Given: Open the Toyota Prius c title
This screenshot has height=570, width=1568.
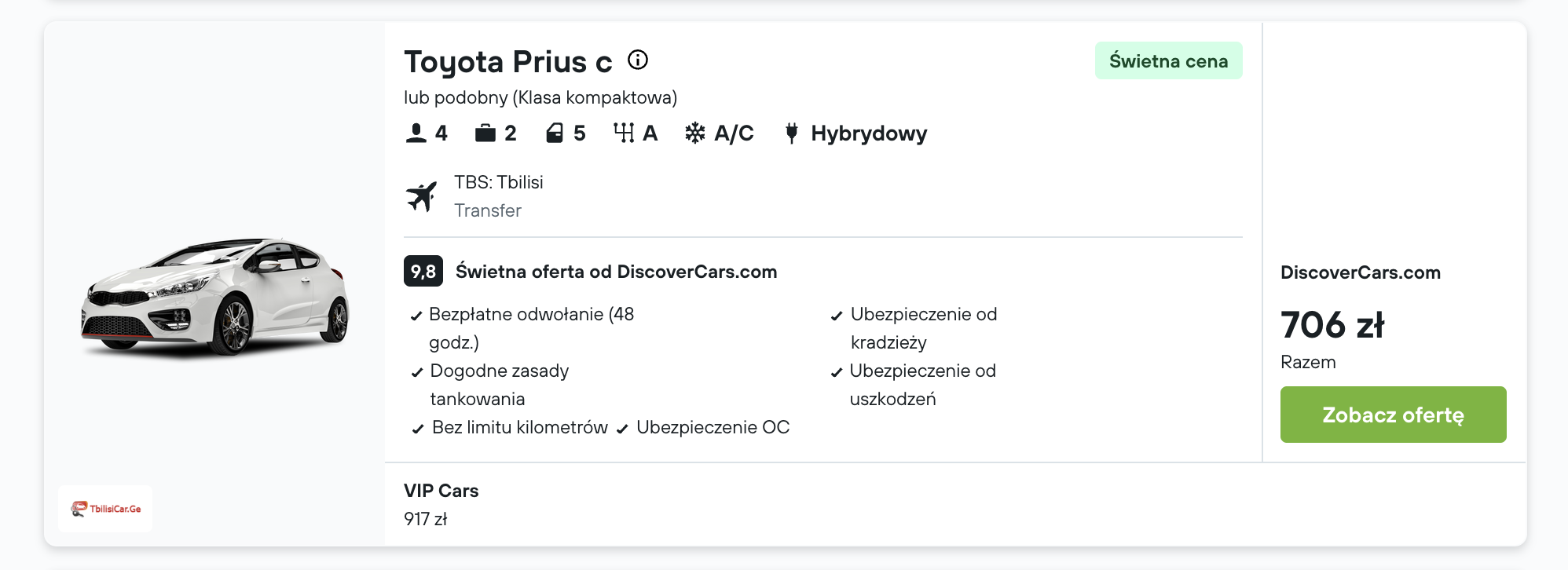Looking at the screenshot, I should point(507,62).
